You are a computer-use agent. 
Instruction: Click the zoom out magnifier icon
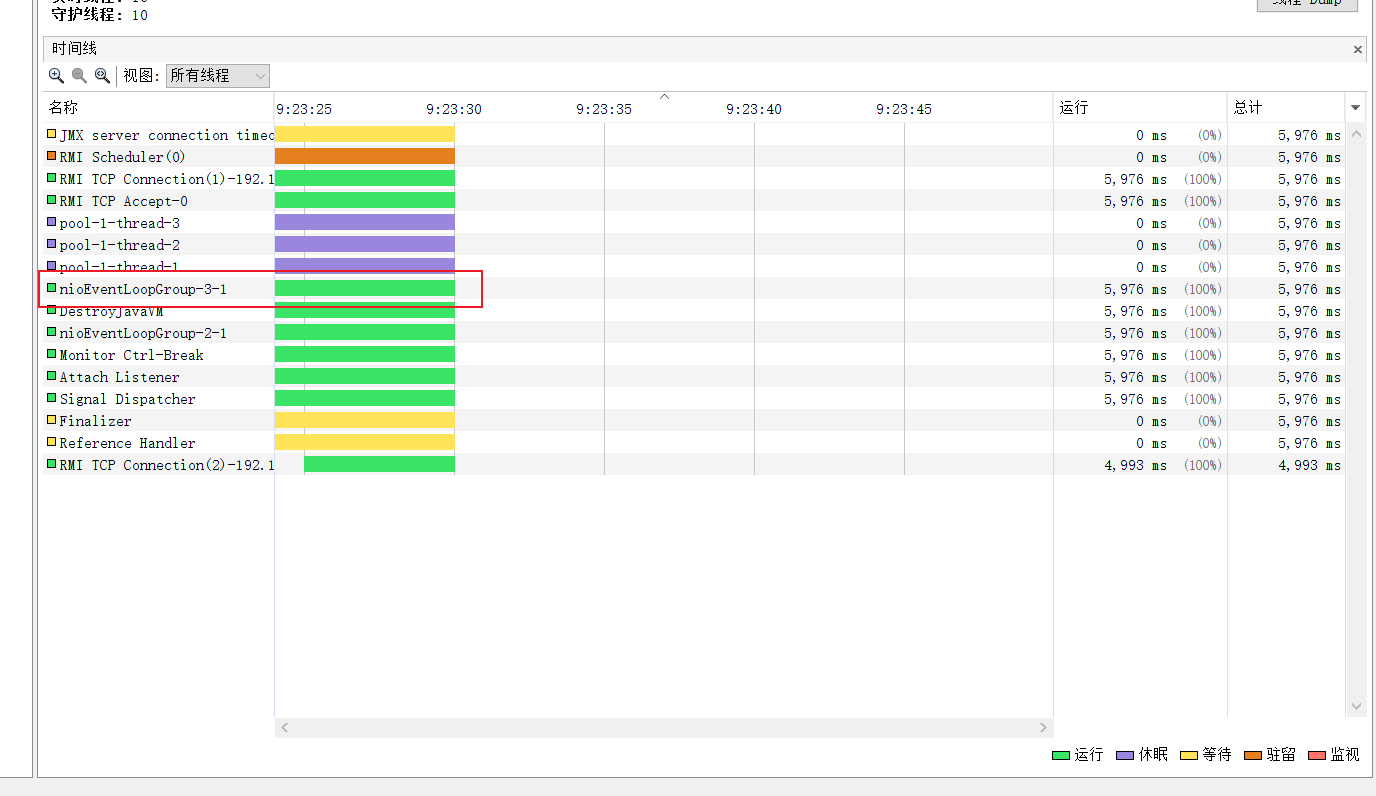click(x=79, y=76)
